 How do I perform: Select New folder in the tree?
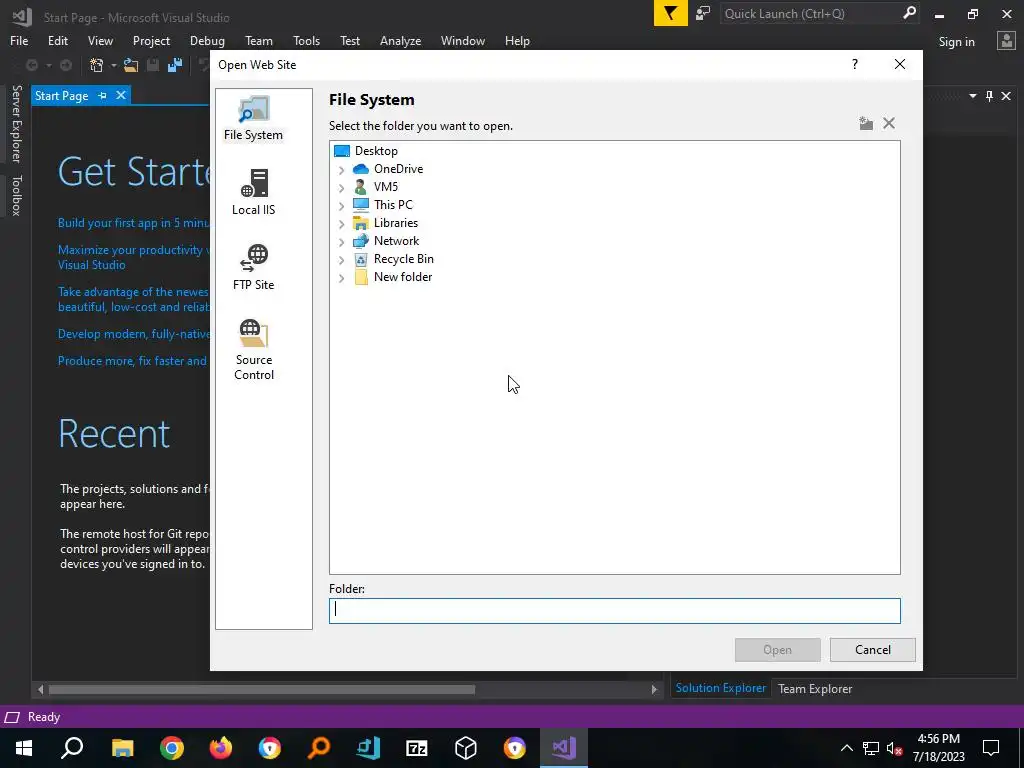point(392,277)
